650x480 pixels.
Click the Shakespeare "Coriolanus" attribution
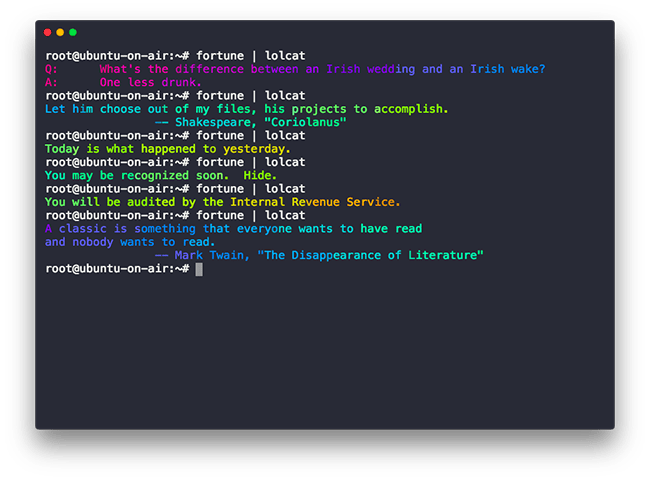(250, 122)
